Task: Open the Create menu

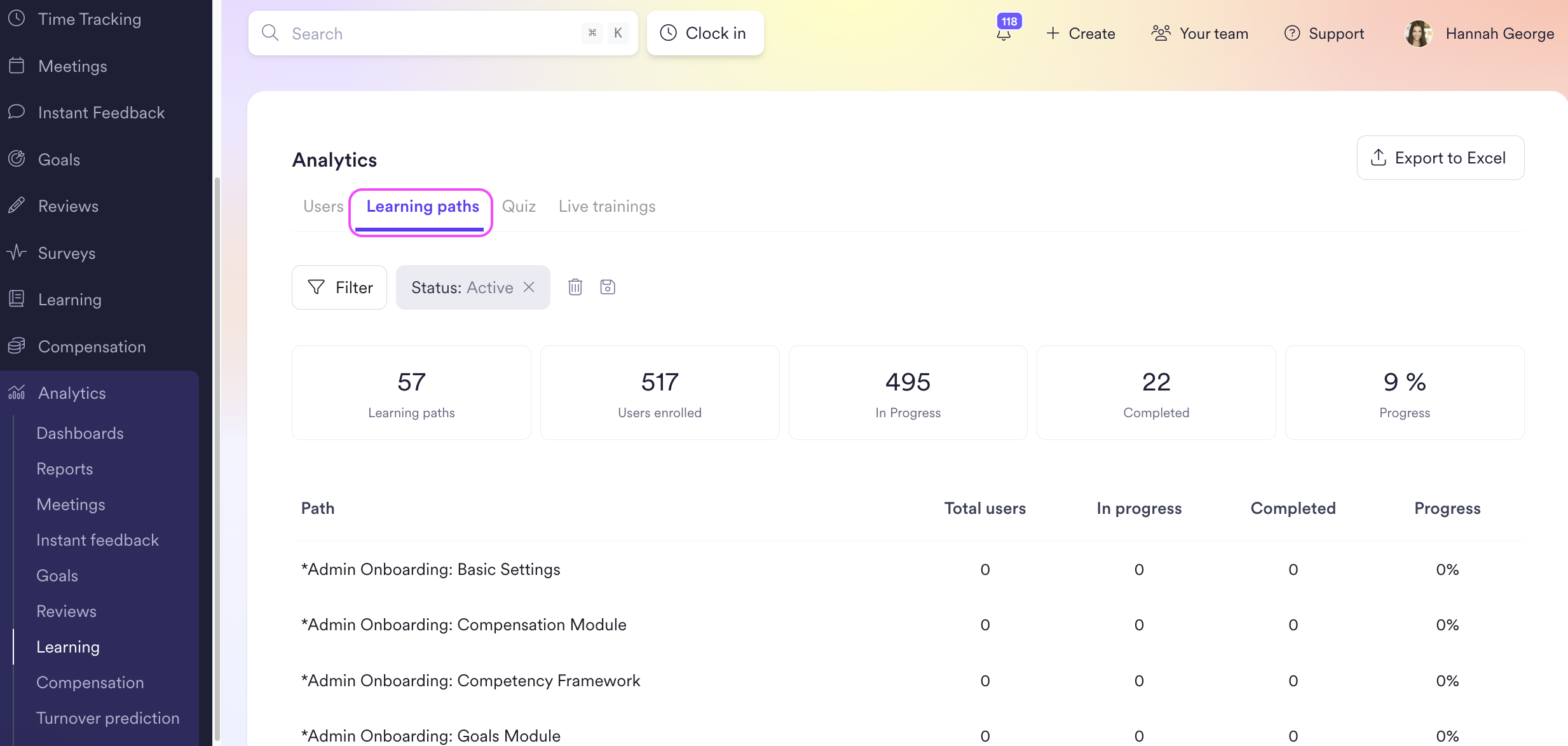Action: click(x=1081, y=34)
